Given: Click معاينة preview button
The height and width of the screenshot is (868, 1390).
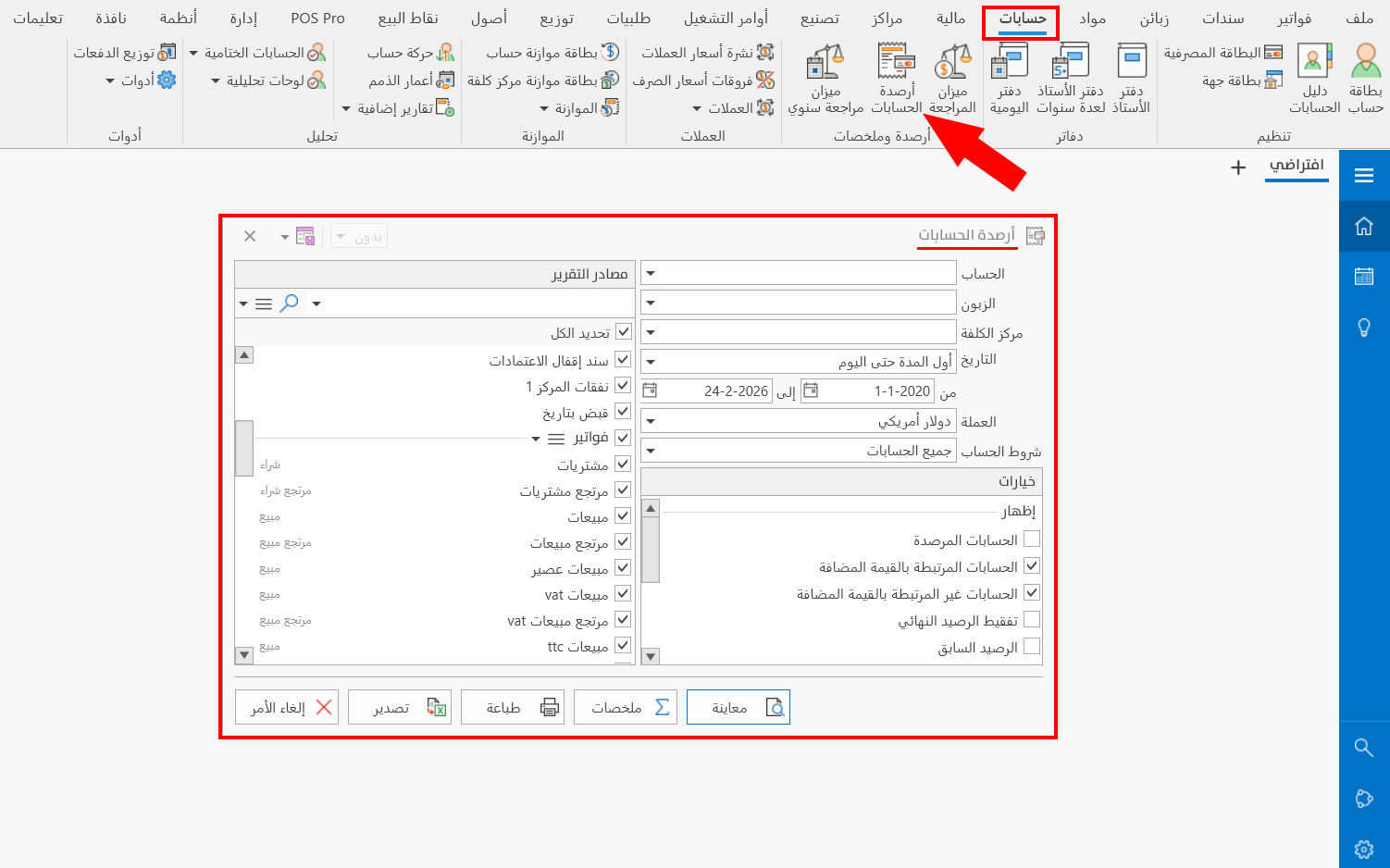Looking at the screenshot, I should tap(738, 707).
